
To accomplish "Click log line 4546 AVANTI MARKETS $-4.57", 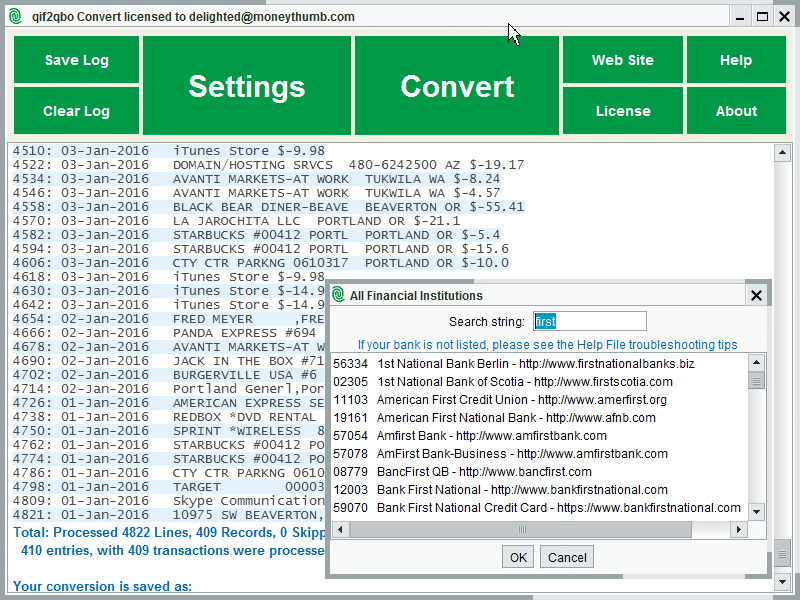I will point(257,193).
